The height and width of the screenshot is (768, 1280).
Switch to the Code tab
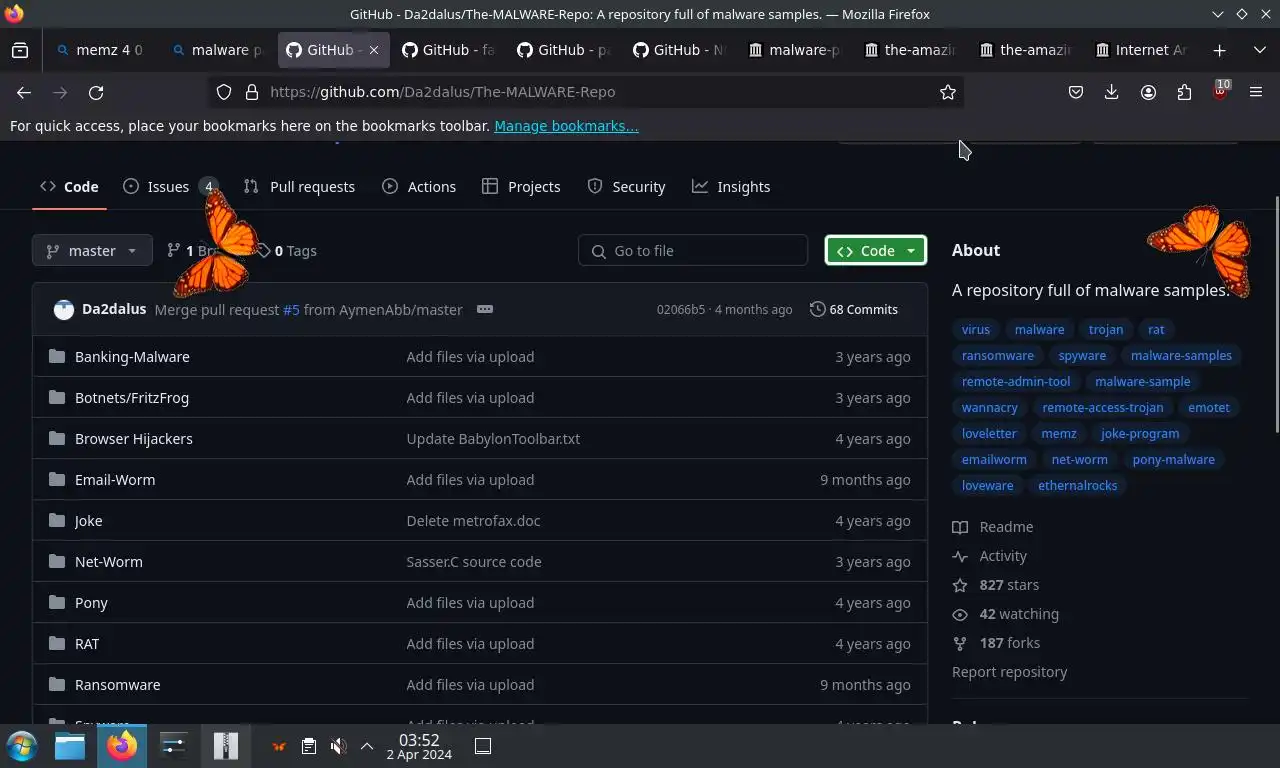pos(69,187)
